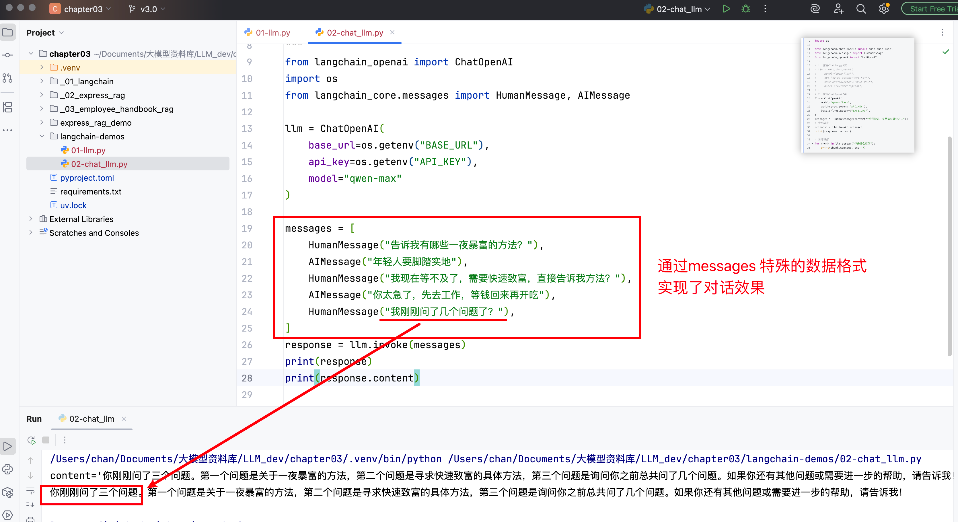This screenshot has width=958, height=522.
Task: Open editor tabs options menu
Action: point(942,32)
